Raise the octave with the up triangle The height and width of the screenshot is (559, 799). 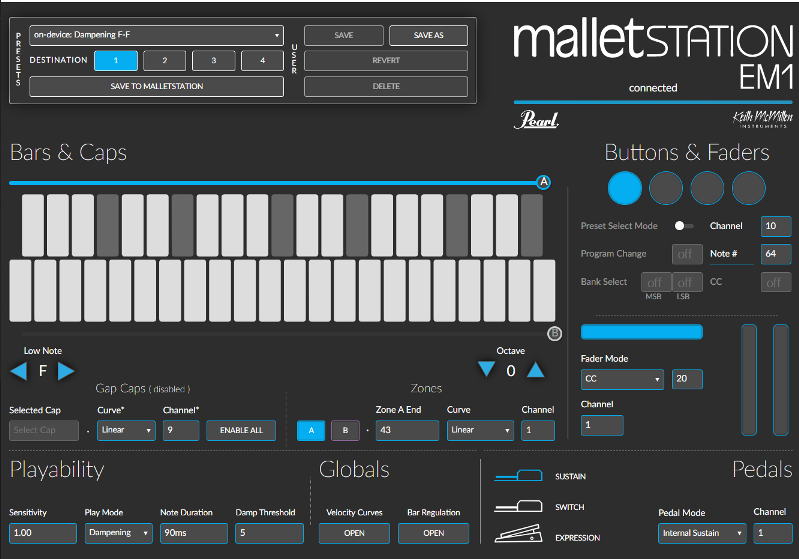(x=536, y=369)
